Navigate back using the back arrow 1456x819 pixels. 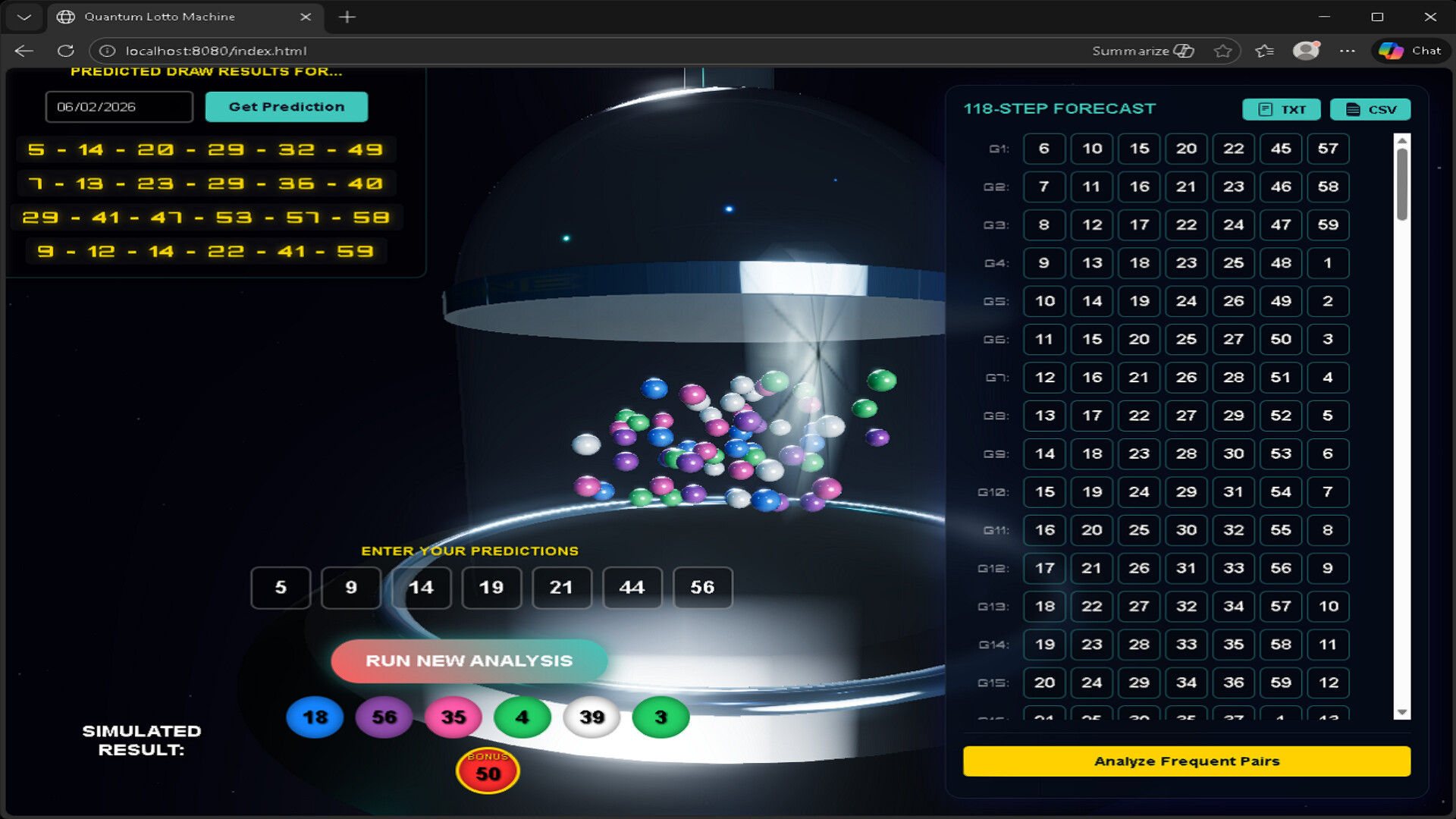tap(25, 51)
